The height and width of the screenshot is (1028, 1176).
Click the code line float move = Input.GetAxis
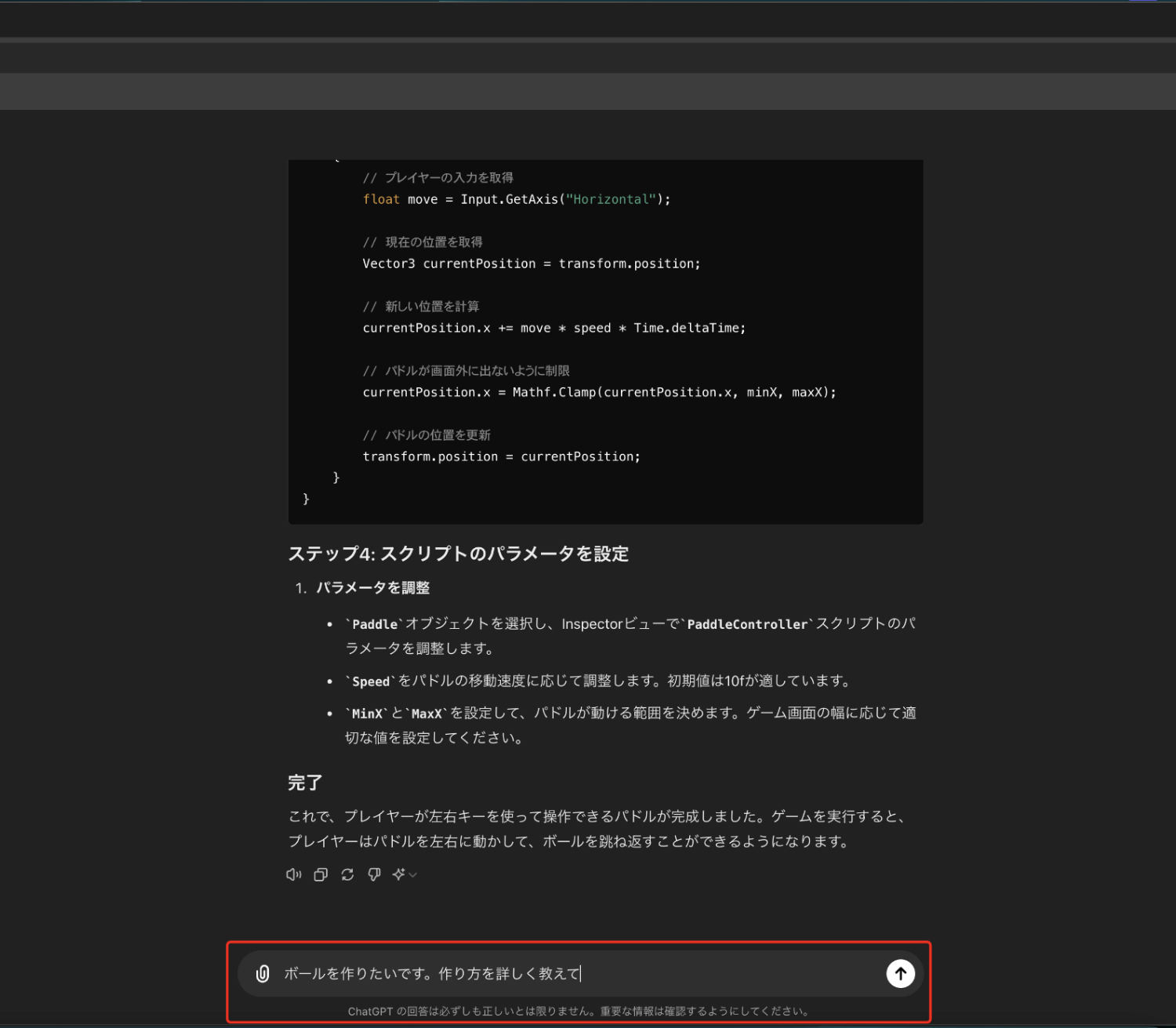point(517,199)
